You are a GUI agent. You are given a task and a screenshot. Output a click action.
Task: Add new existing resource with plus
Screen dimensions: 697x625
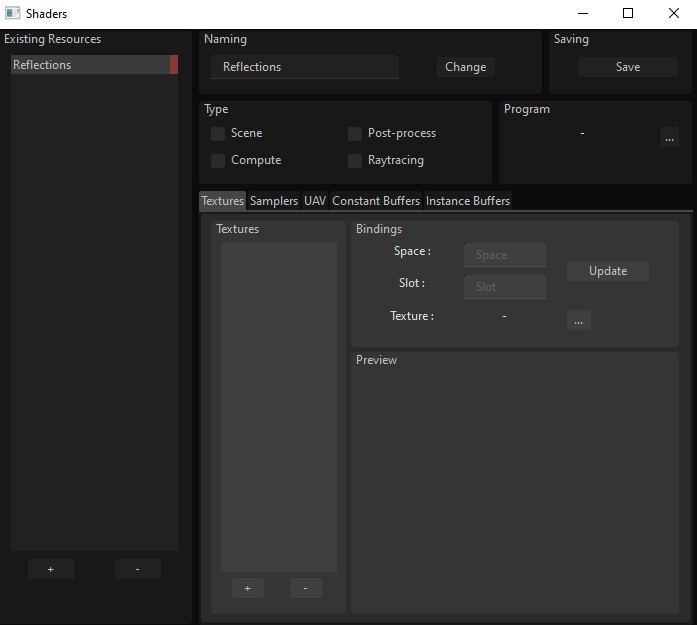click(51, 569)
